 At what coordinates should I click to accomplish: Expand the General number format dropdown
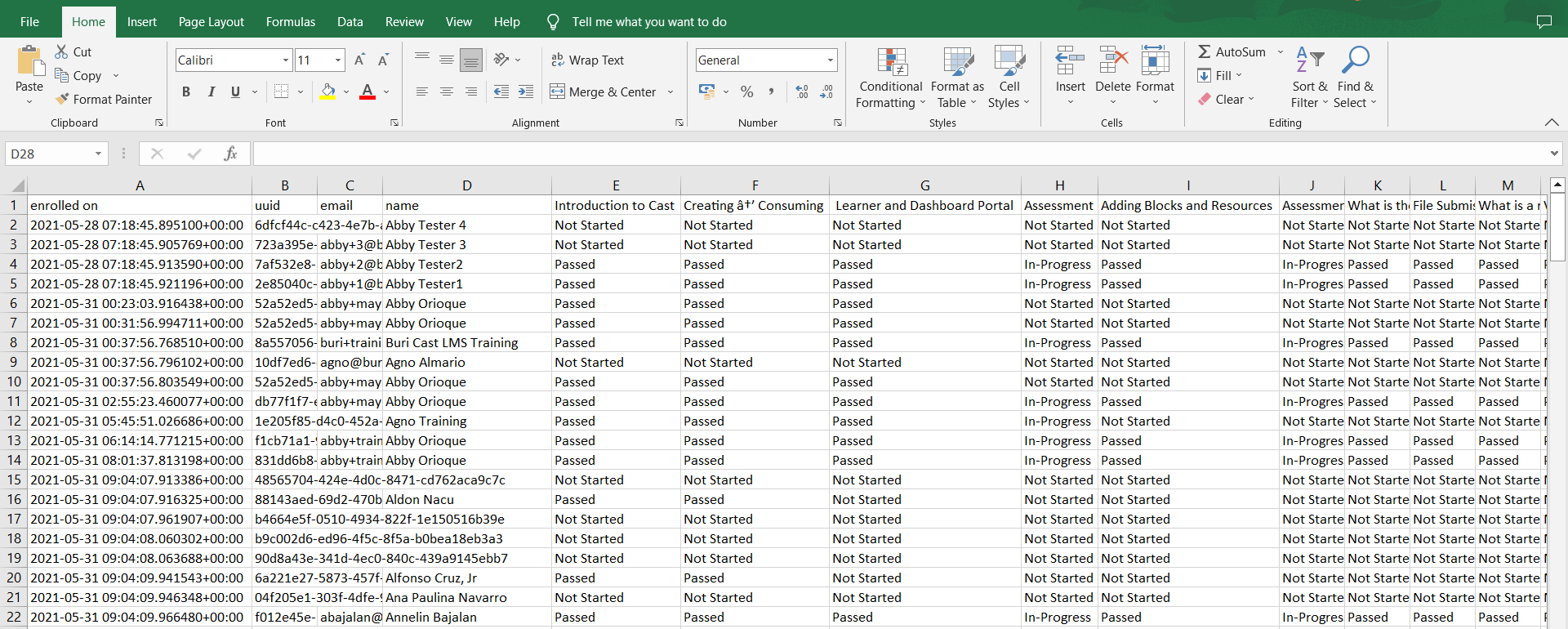tap(831, 60)
